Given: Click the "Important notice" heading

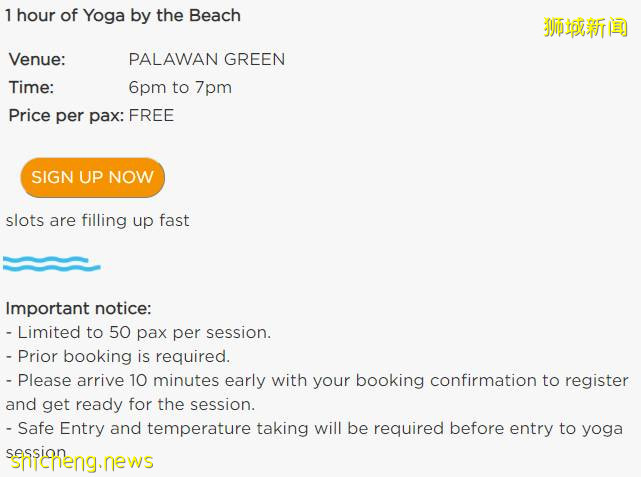Looking at the screenshot, I should pyautogui.click(x=78, y=309).
